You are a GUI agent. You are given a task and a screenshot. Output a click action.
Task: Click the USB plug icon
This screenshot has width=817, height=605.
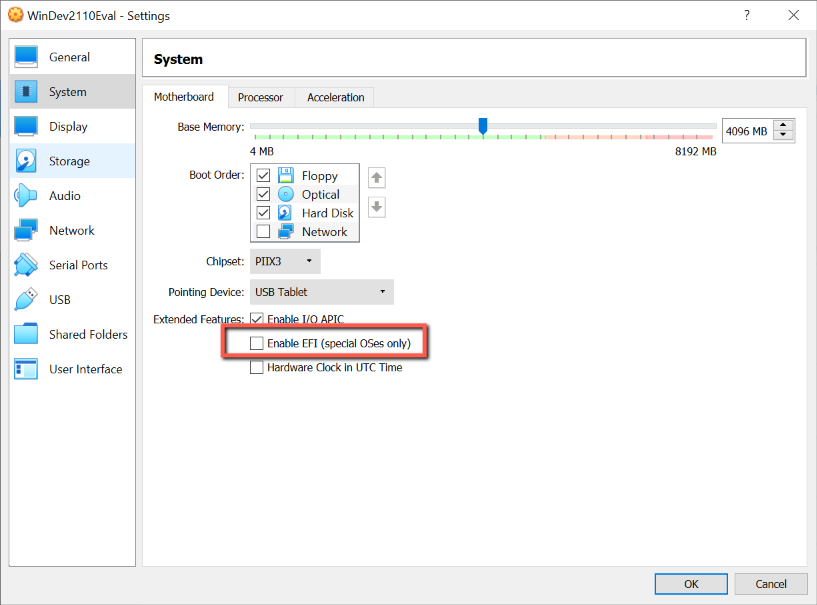26,300
